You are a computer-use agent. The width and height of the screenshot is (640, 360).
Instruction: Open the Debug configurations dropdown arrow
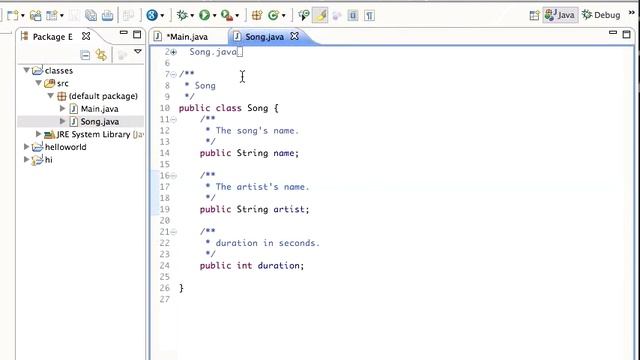(x=192, y=16)
